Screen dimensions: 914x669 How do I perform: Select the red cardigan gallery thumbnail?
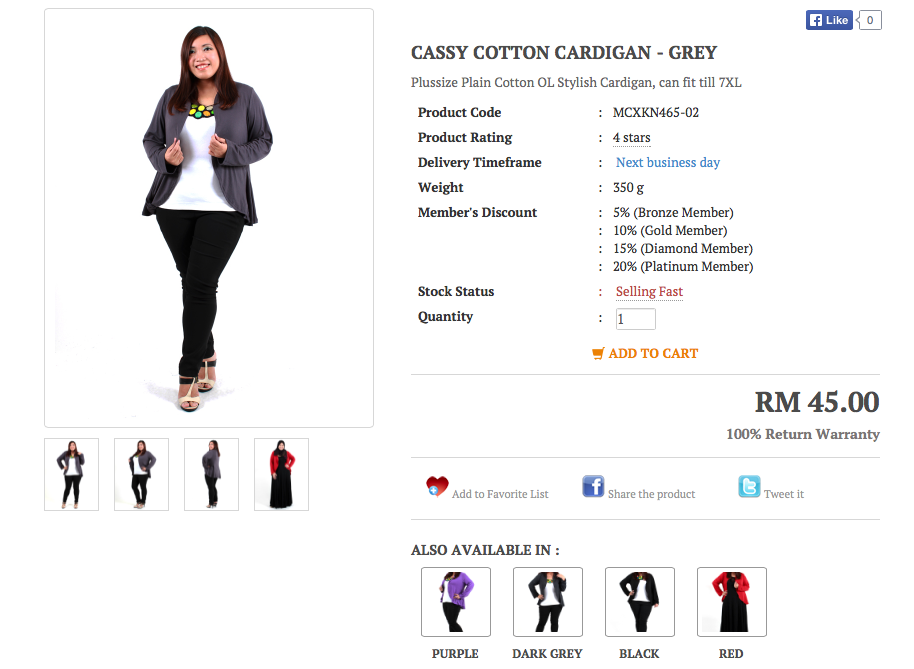282,474
